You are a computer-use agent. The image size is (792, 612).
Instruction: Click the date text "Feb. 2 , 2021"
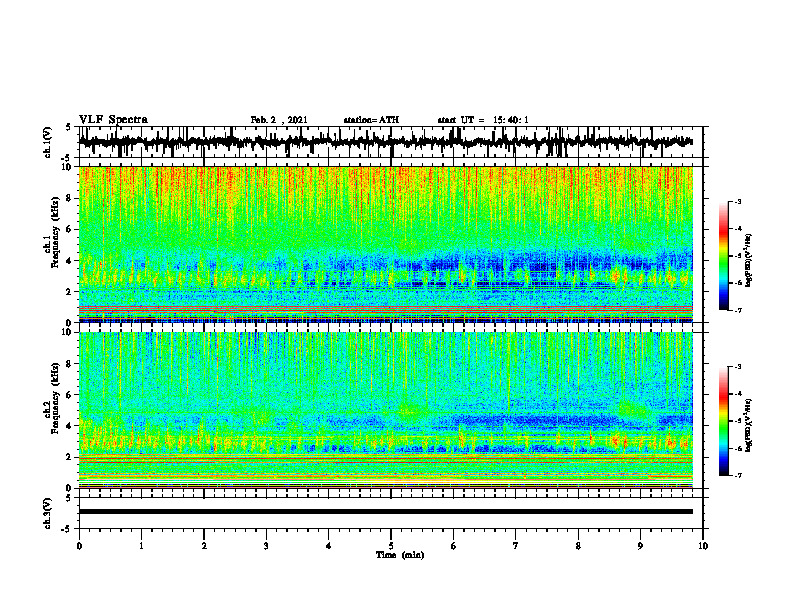[x=279, y=120]
